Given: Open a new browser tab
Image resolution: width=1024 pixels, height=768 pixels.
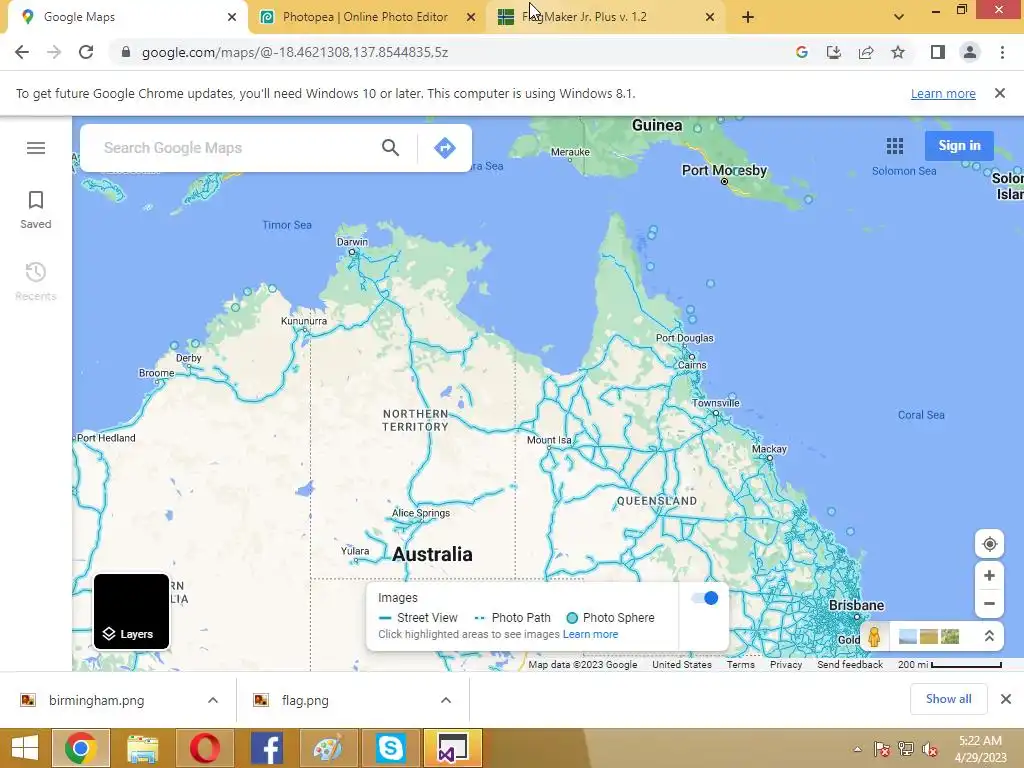Looking at the screenshot, I should [x=748, y=17].
